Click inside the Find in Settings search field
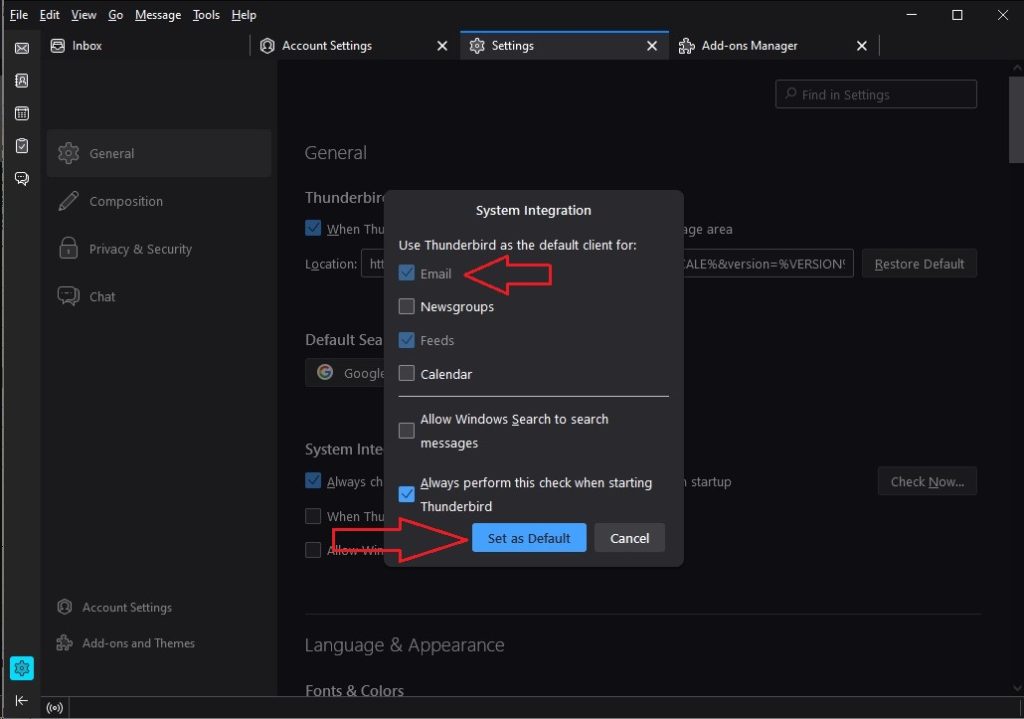 click(x=875, y=94)
